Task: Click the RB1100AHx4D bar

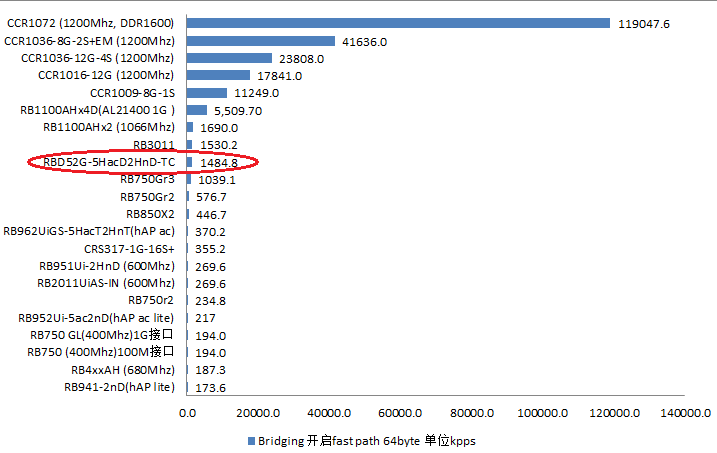Action: point(196,110)
